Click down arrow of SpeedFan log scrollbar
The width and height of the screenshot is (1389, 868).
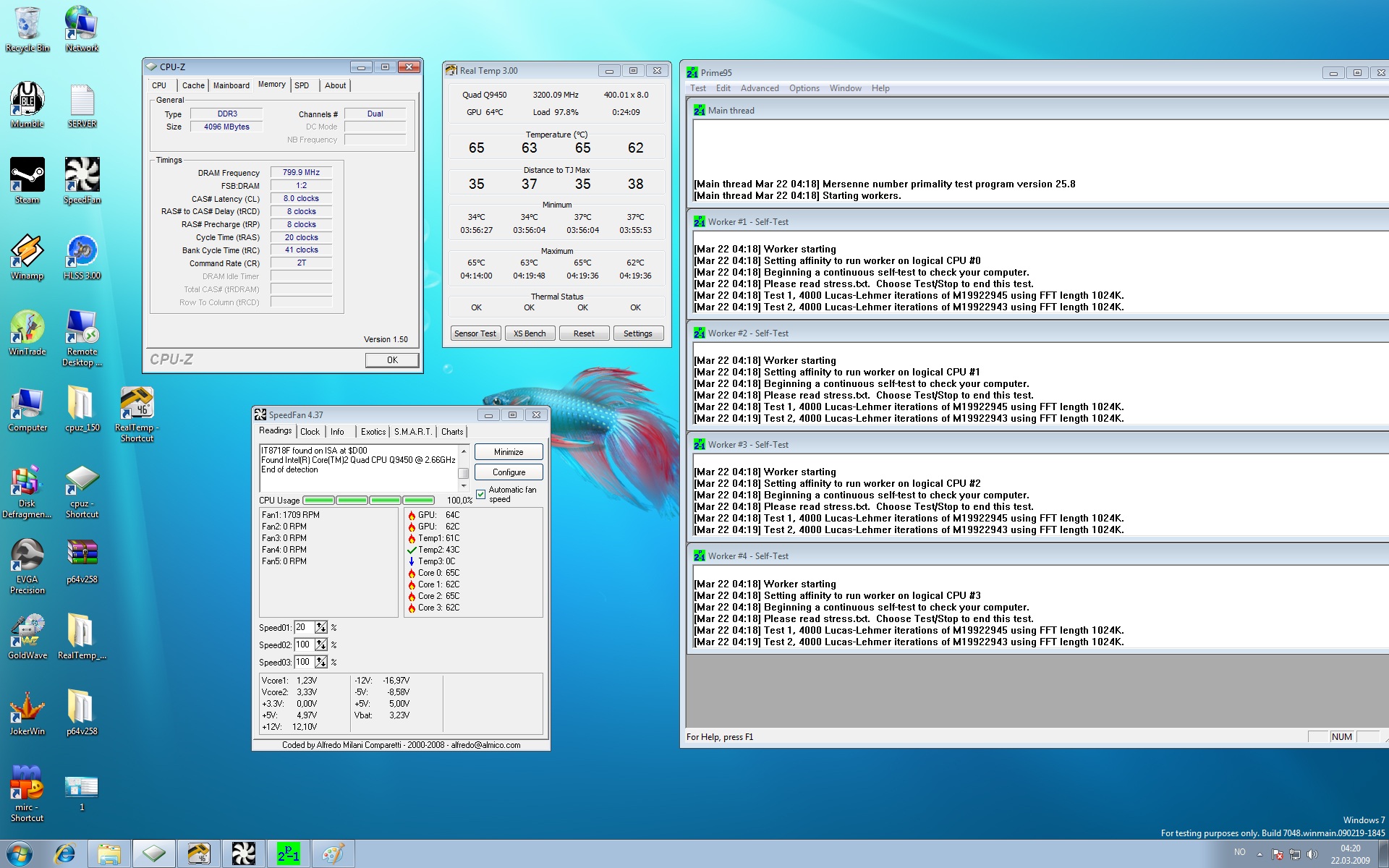coord(464,485)
